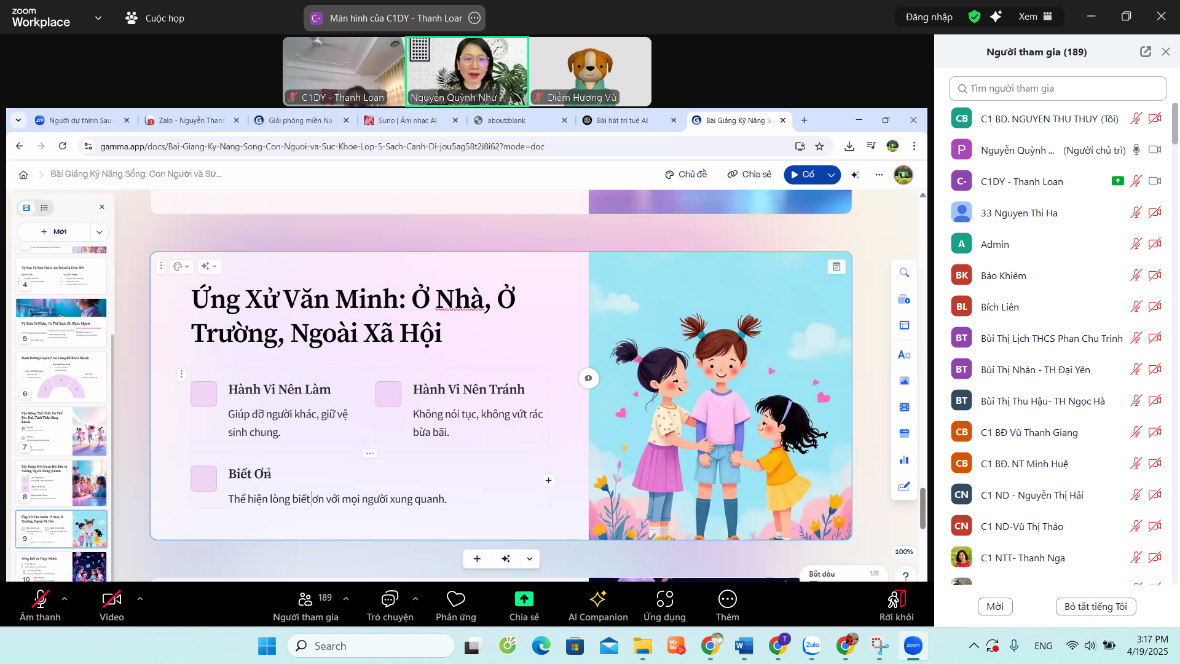
Task: Bookmark the page with the star icon
Action: 820,146
